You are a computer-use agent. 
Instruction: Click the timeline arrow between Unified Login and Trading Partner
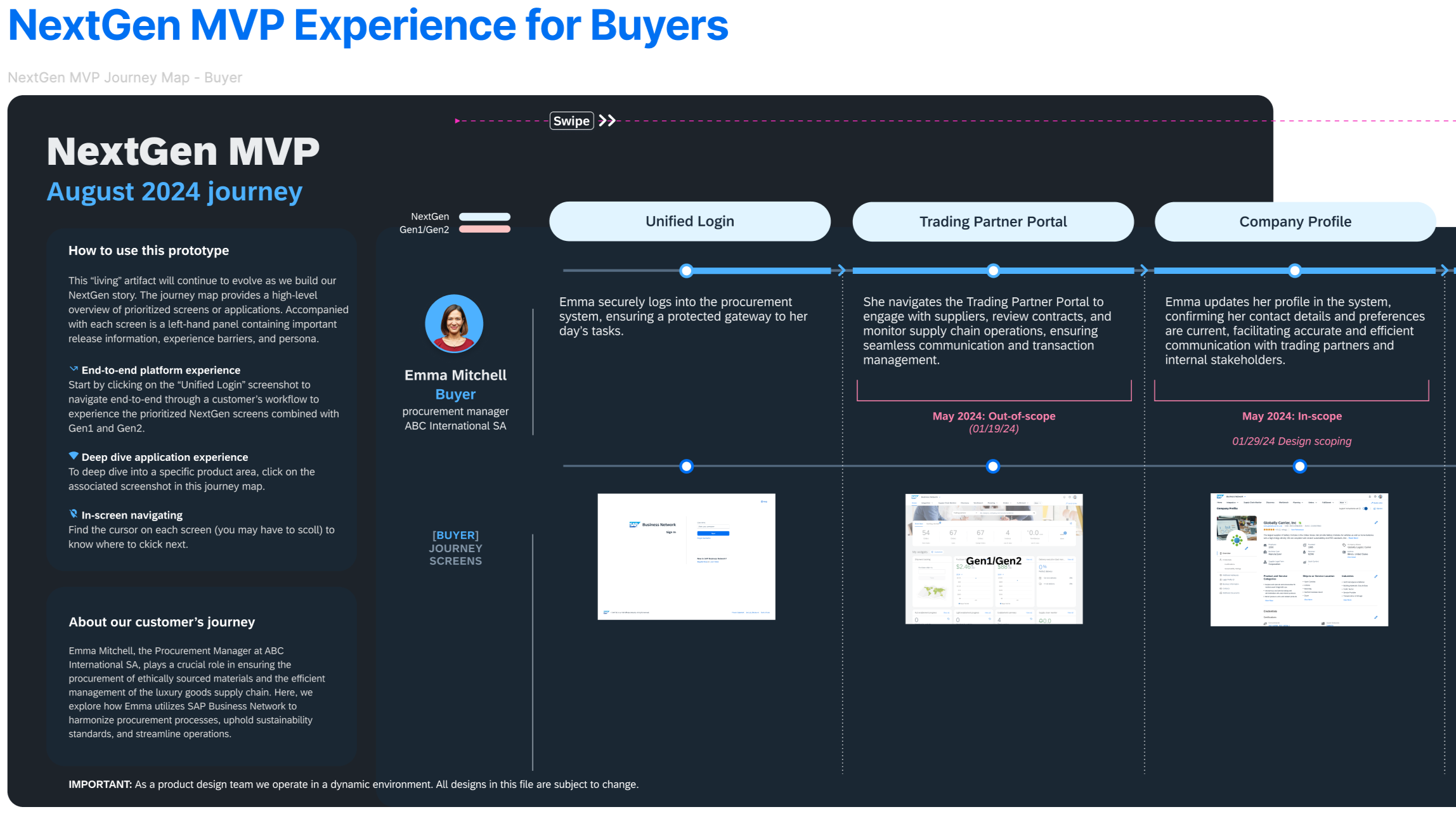point(841,271)
